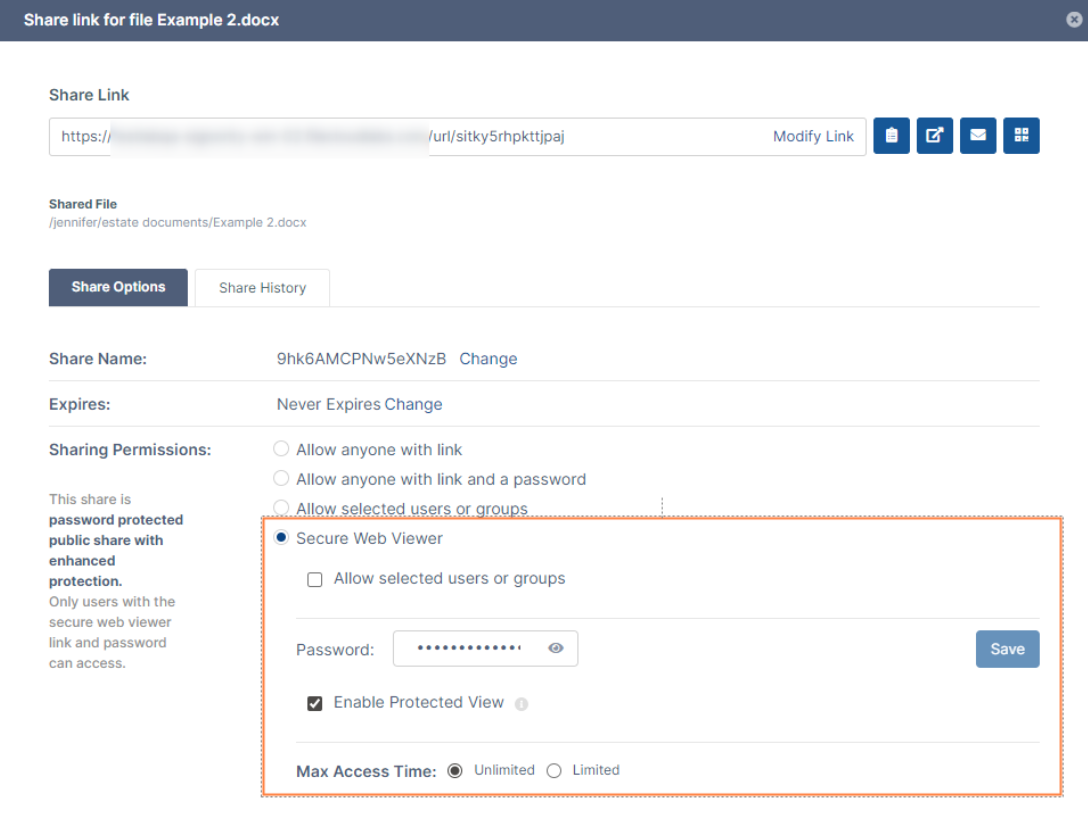Check Allow selected users or groups
This screenshot has width=1088, height=838.
click(315, 579)
